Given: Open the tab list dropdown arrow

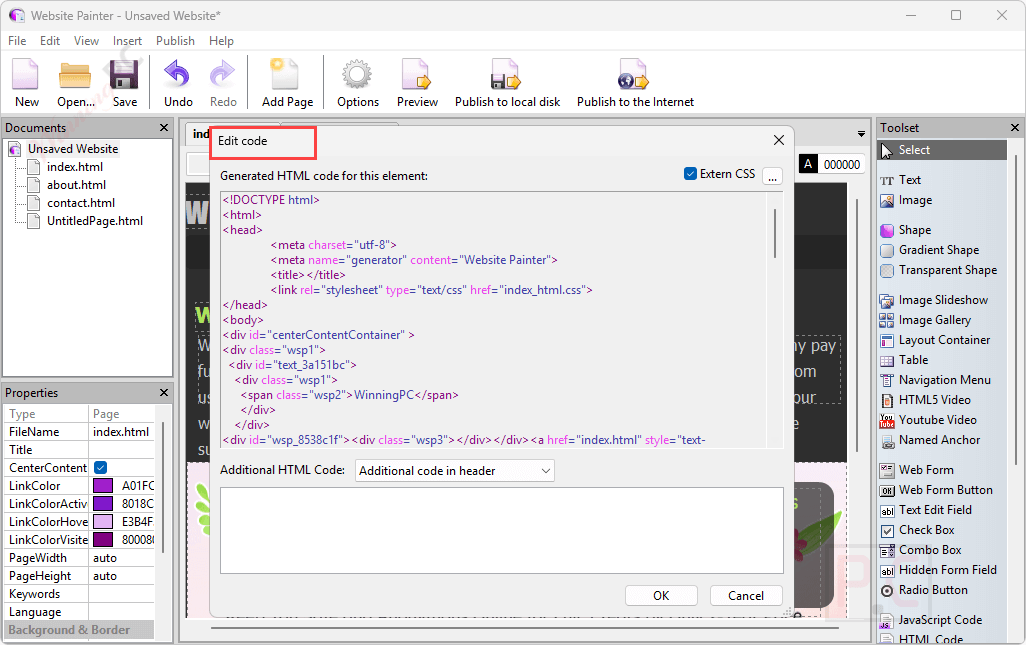Looking at the screenshot, I should point(861,134).
